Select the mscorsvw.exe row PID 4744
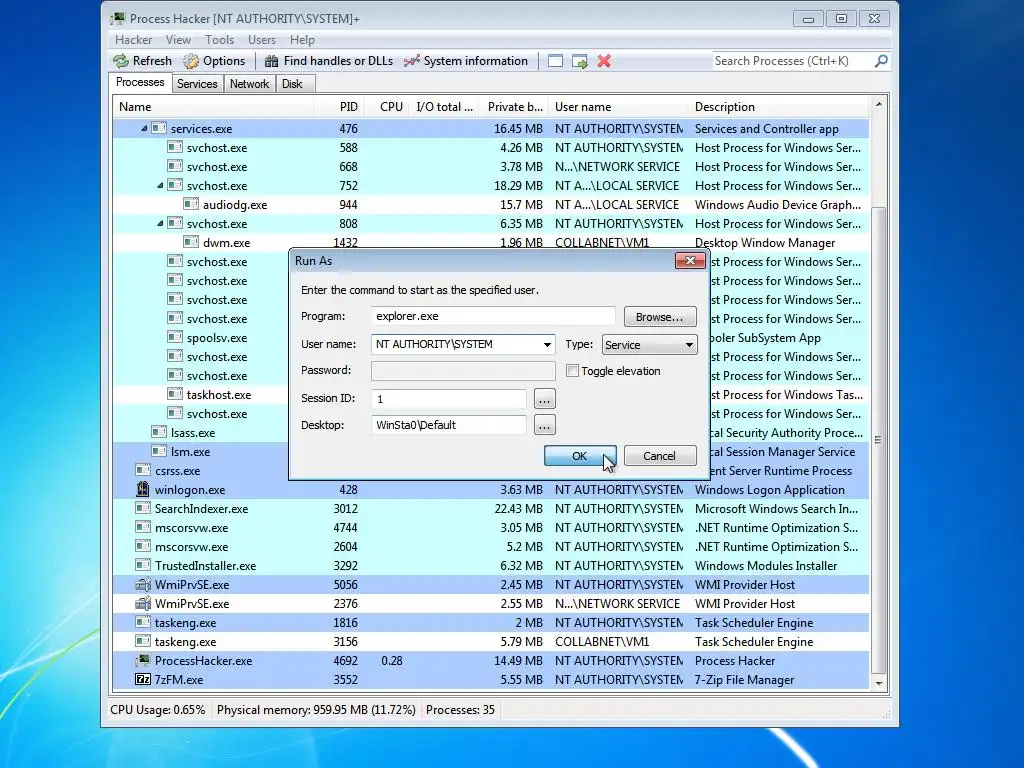 pyautogui.click(x=491, y=528)
